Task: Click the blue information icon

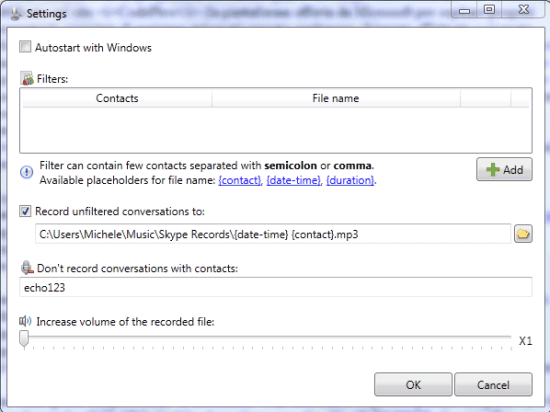Action: click(27, 172)
